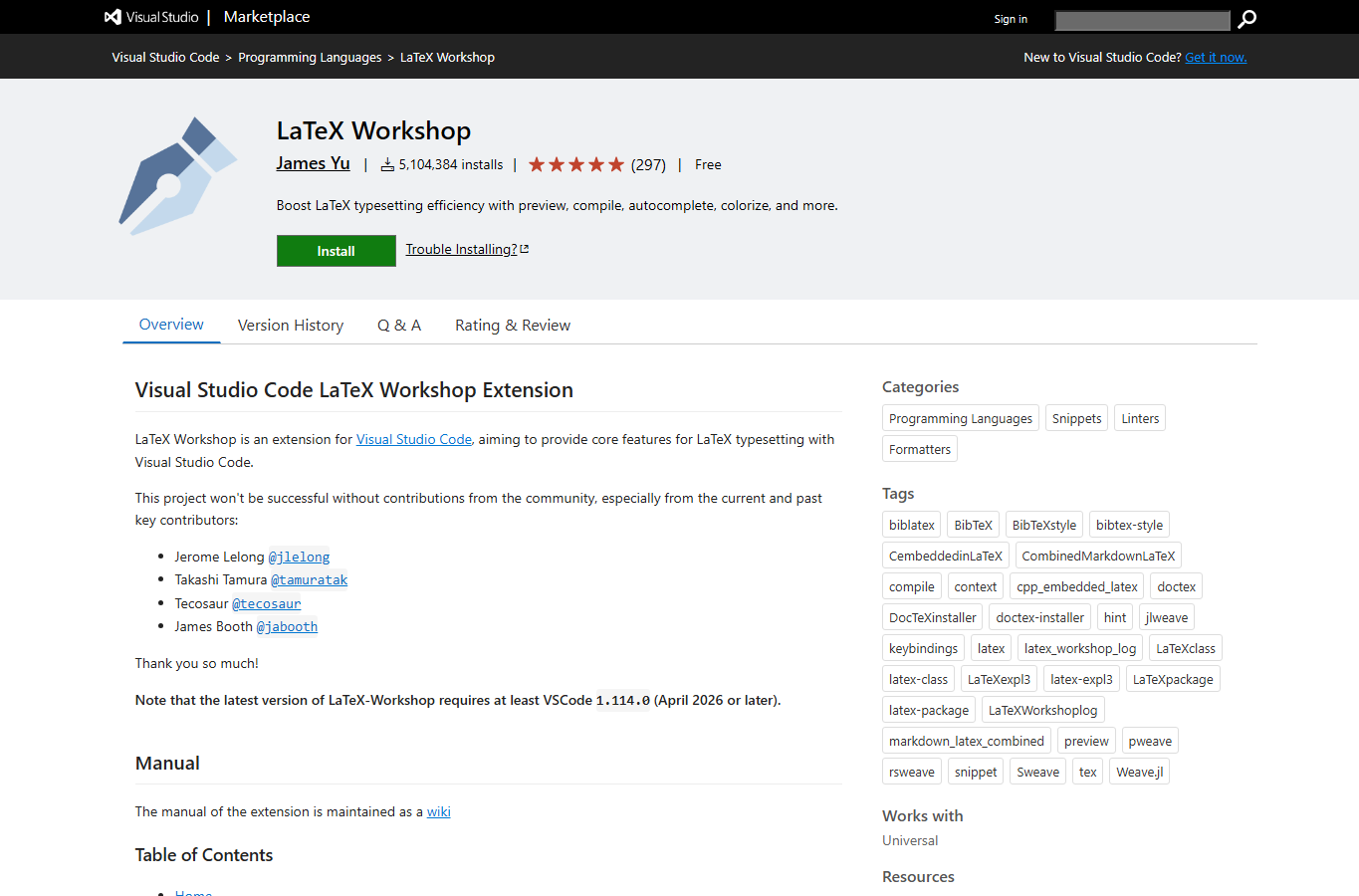Image resolution: width=1359 pixels, height=896 pixels.
Task: Click the CombinedMarkdownLaTeX tag
Action: click(x=1098, y=556)
